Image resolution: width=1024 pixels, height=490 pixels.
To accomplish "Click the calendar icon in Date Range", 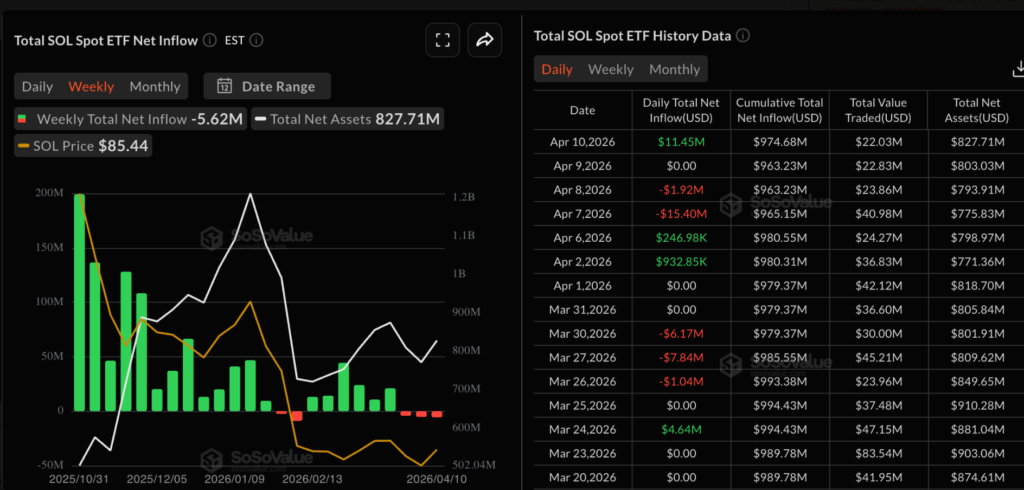I will [x=224, y=86].
